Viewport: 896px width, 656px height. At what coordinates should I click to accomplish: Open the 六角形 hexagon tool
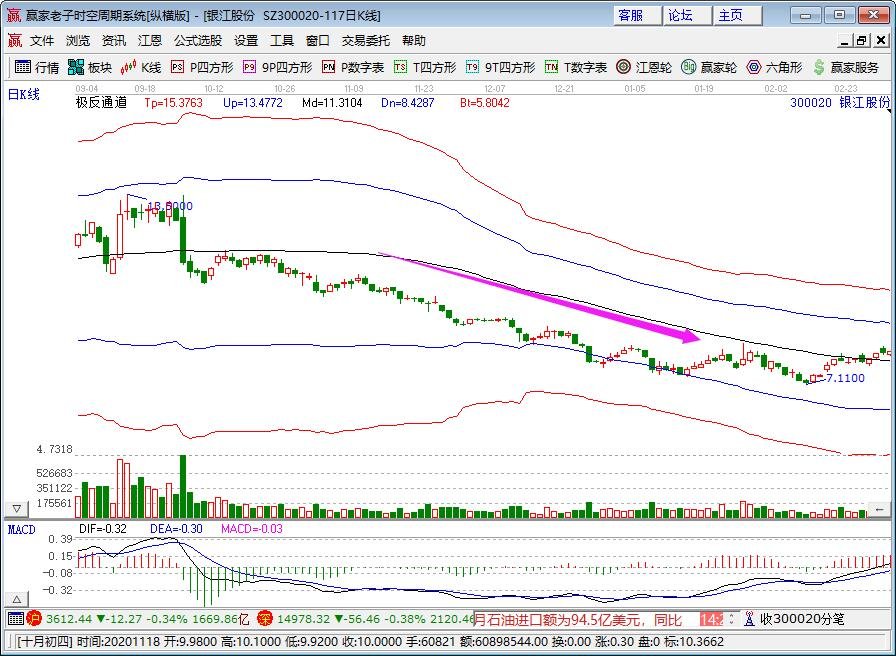click(x=774, y=67)
